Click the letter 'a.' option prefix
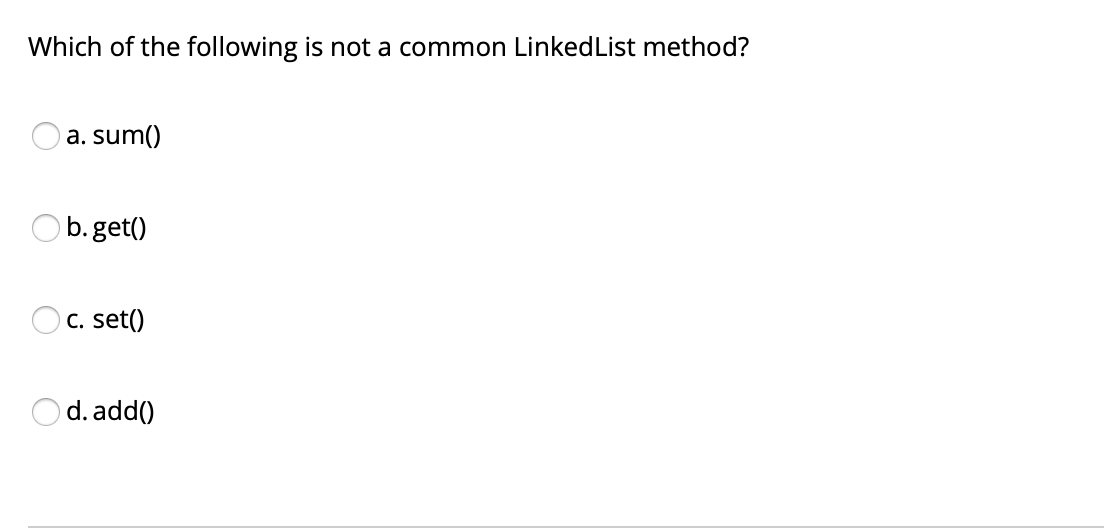The width and height of the screenshot is (1104, 532). pyautogui.click(x=76, y=136)
